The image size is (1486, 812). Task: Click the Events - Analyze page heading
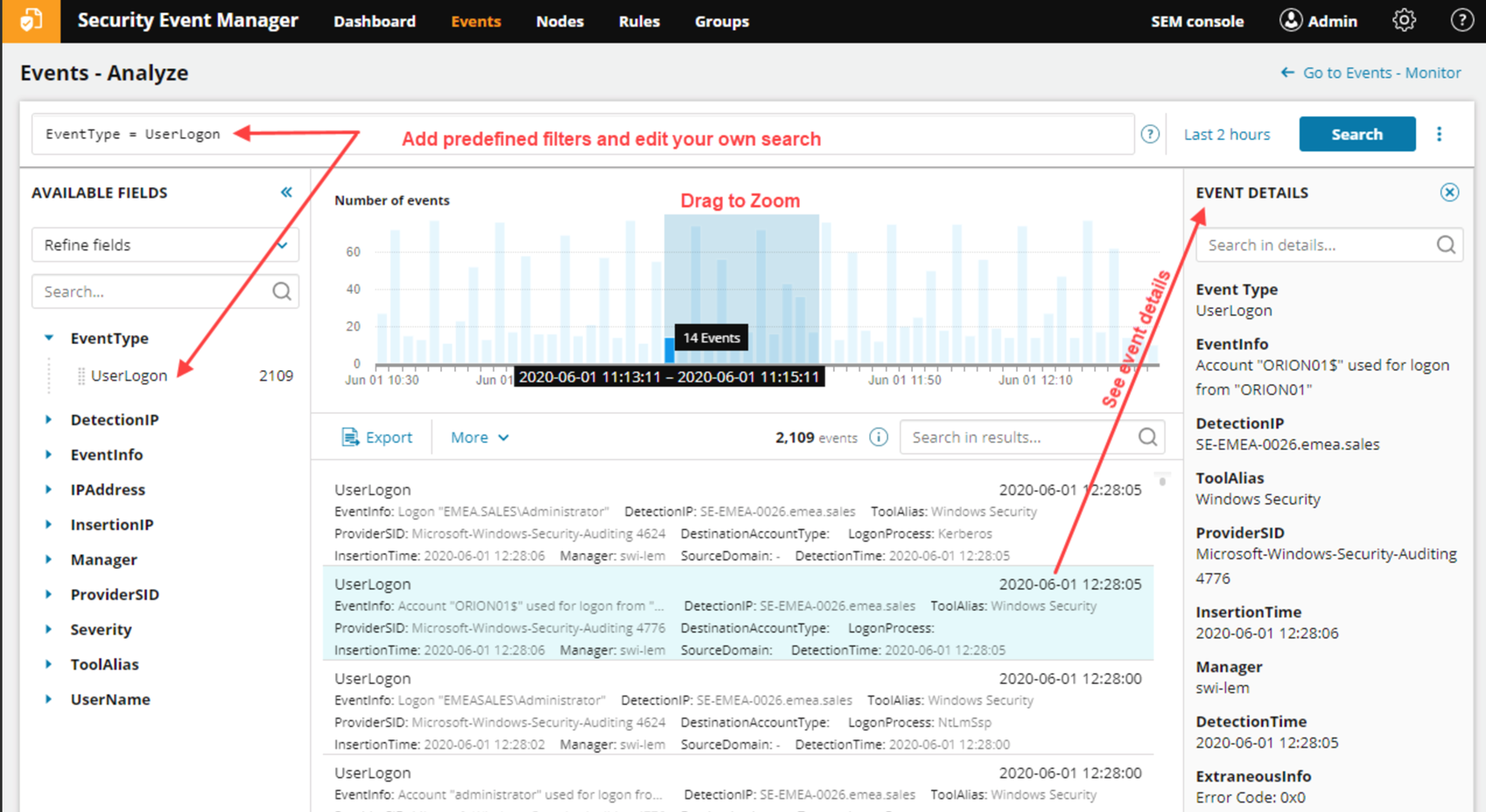104,73
